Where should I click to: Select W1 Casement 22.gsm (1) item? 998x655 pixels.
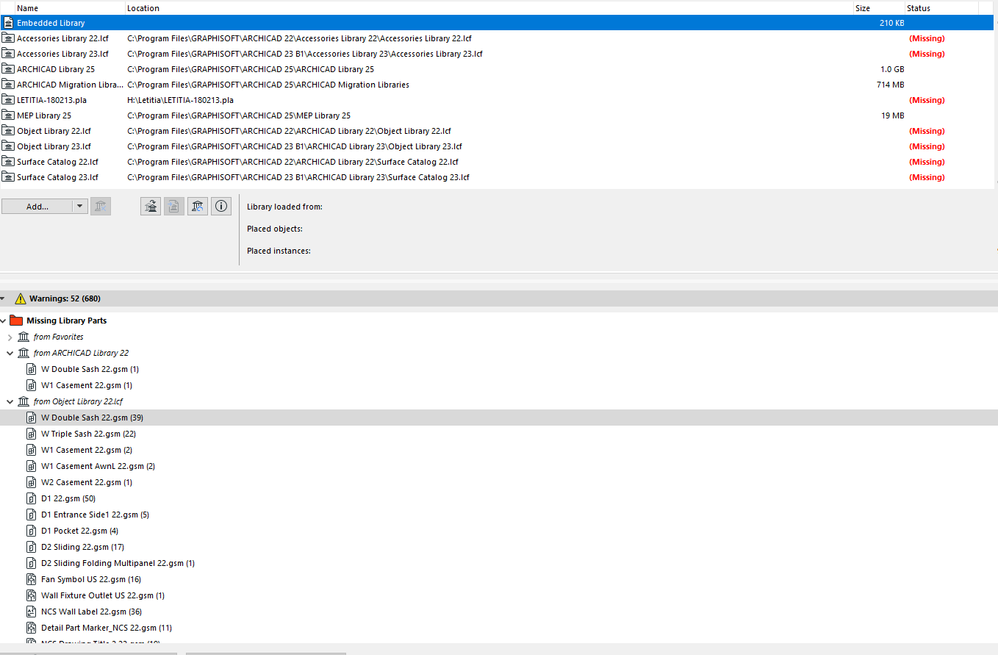[x=87, y=385]
